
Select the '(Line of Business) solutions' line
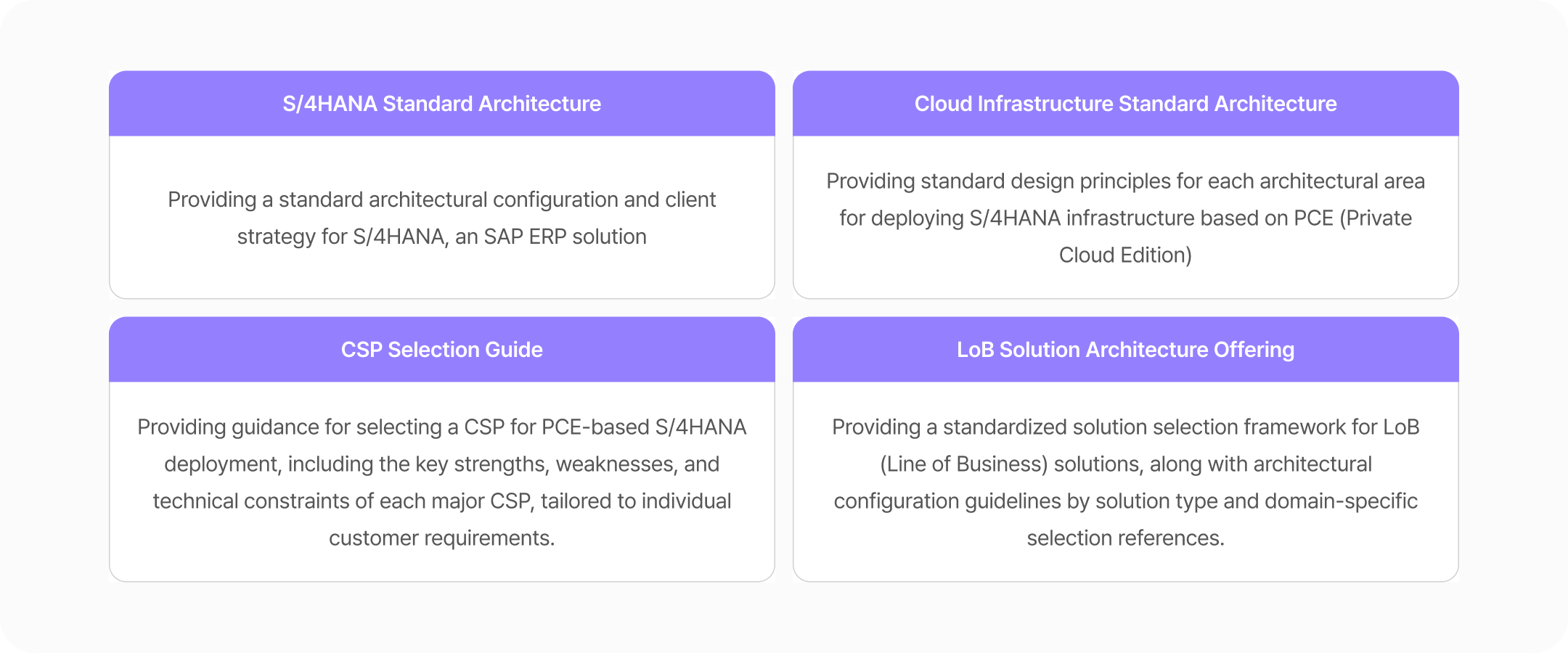click(1125, 464)
